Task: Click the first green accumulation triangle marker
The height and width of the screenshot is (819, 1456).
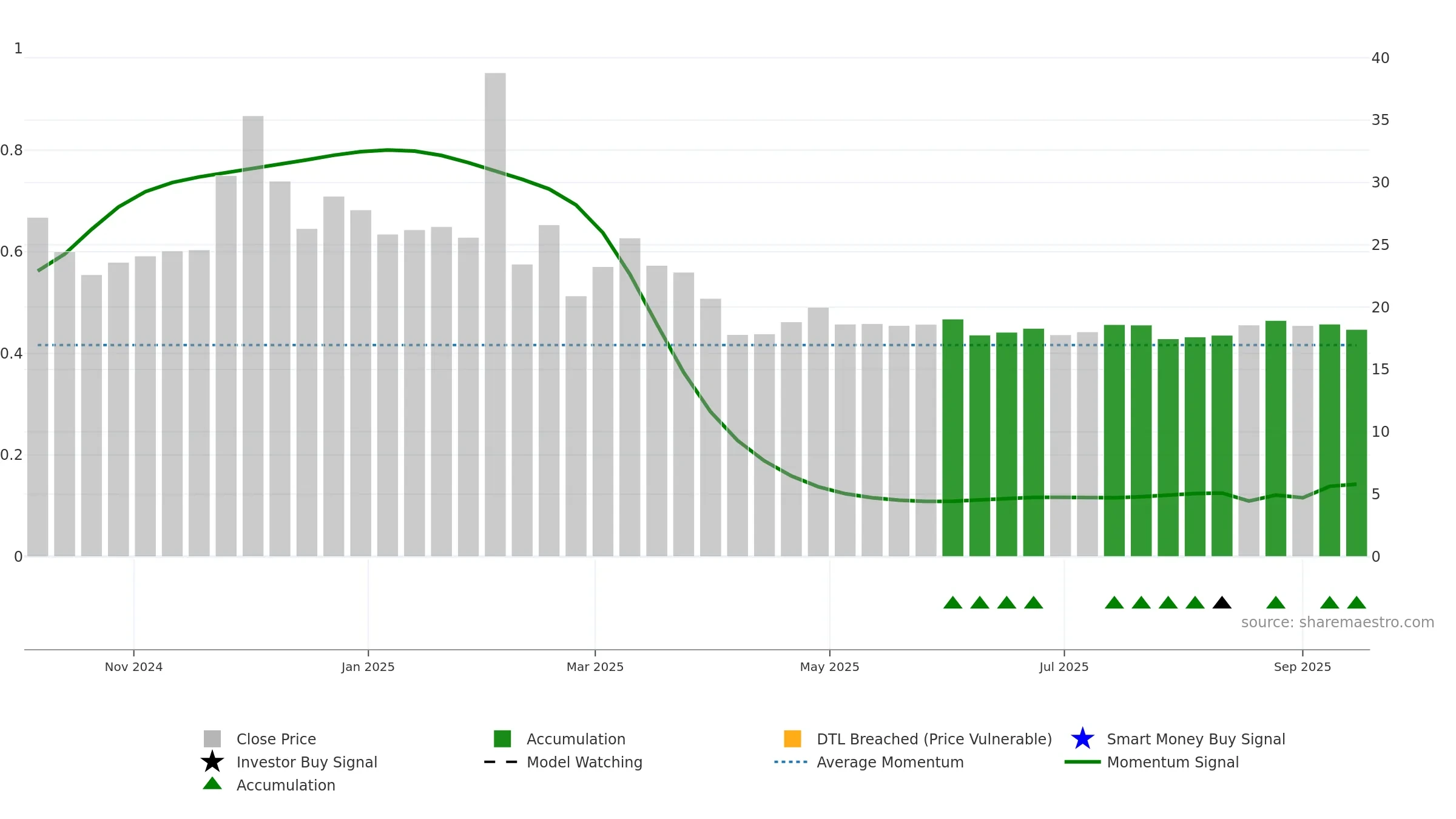Action: point(952,603)
